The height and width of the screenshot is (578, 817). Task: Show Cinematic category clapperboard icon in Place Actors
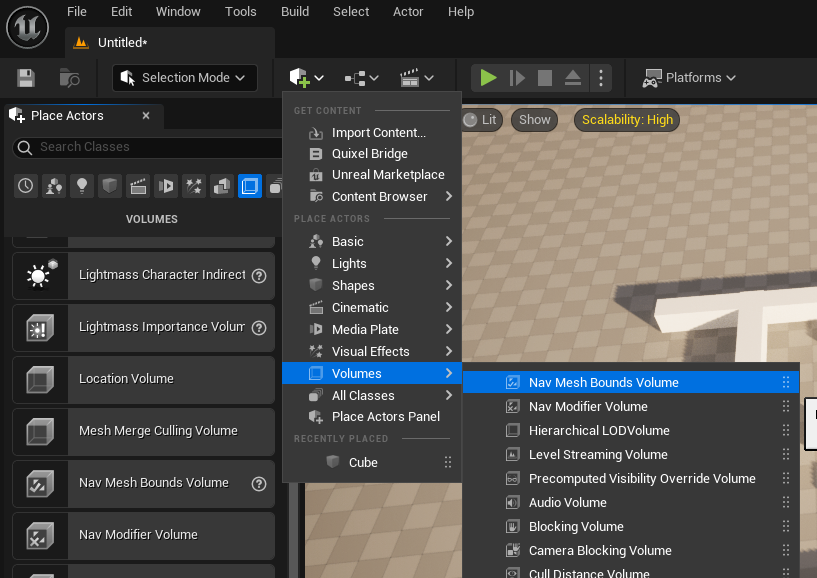pos(138,186)
